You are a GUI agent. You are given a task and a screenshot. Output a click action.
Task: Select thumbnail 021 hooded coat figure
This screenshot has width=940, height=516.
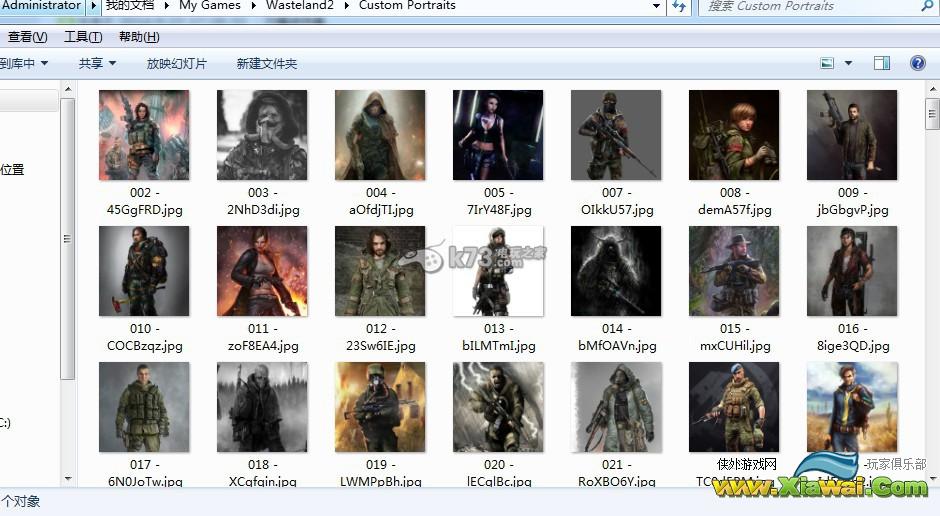[616, 407]
